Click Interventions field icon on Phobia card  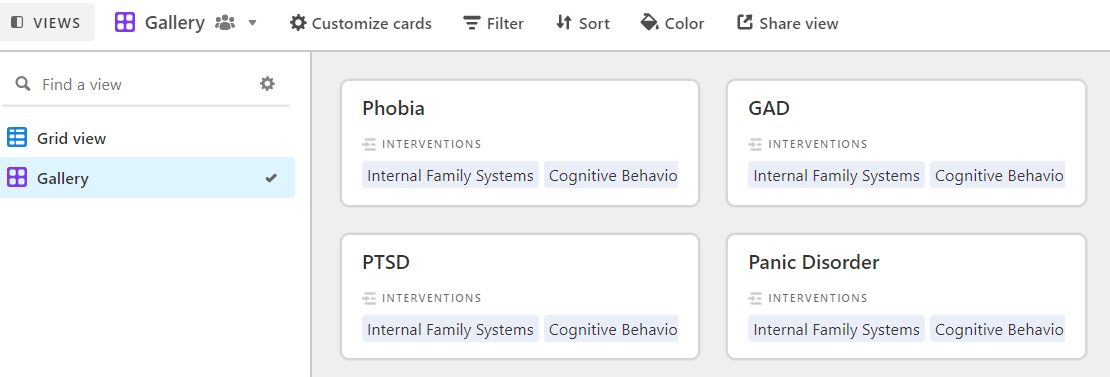point(369,144)
